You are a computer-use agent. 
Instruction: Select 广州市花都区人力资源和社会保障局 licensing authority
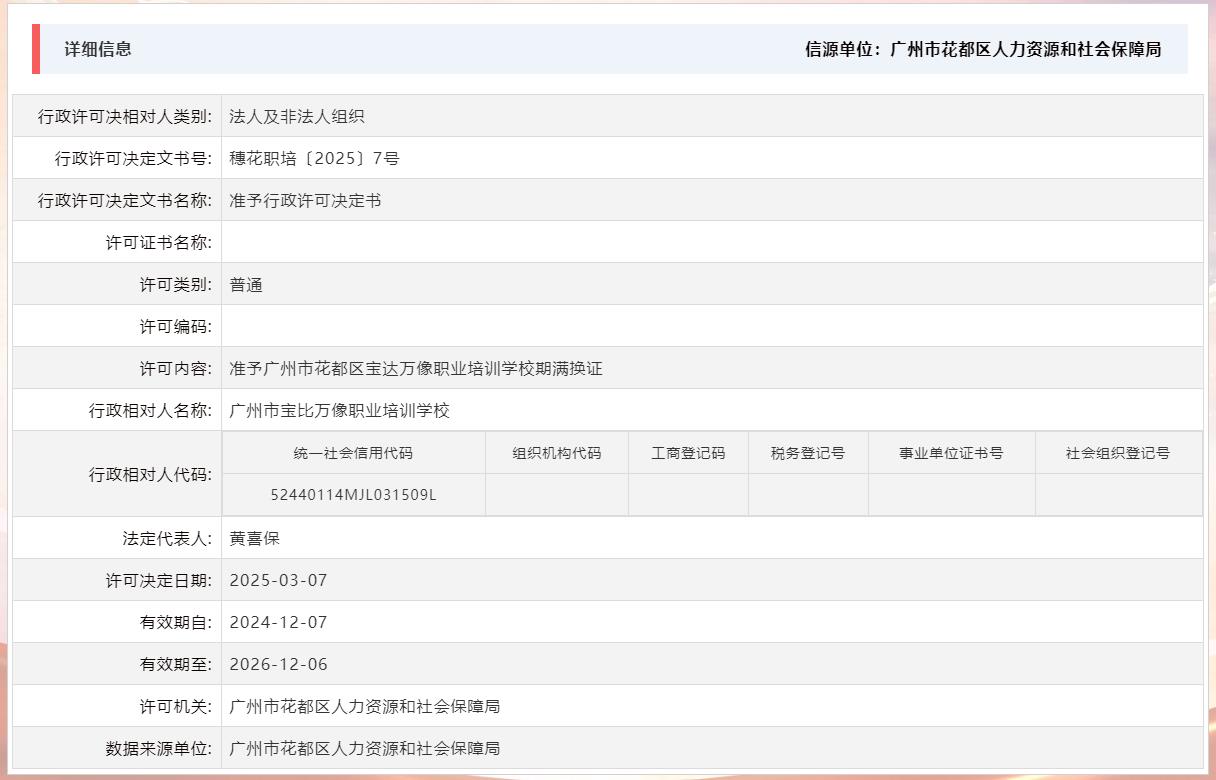pos(364,706)
